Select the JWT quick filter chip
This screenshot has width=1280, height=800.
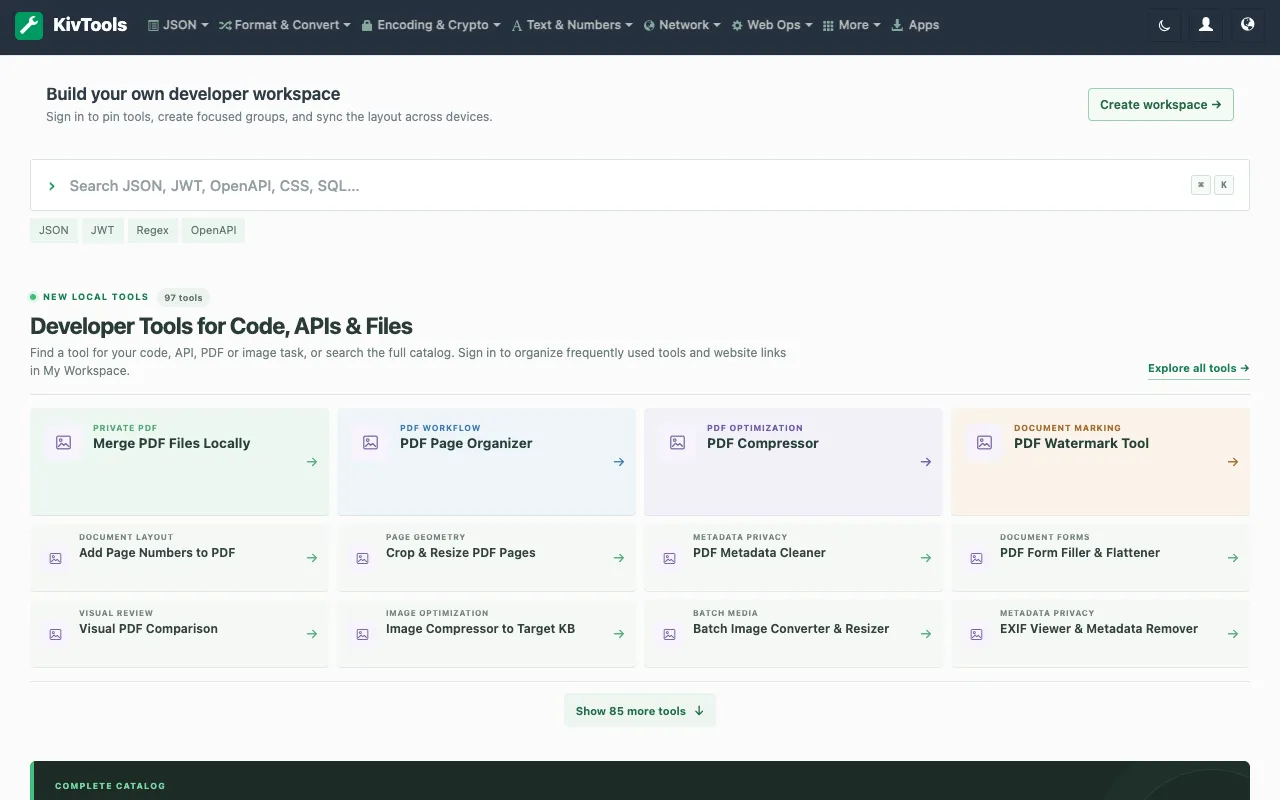tap(103, 230)
